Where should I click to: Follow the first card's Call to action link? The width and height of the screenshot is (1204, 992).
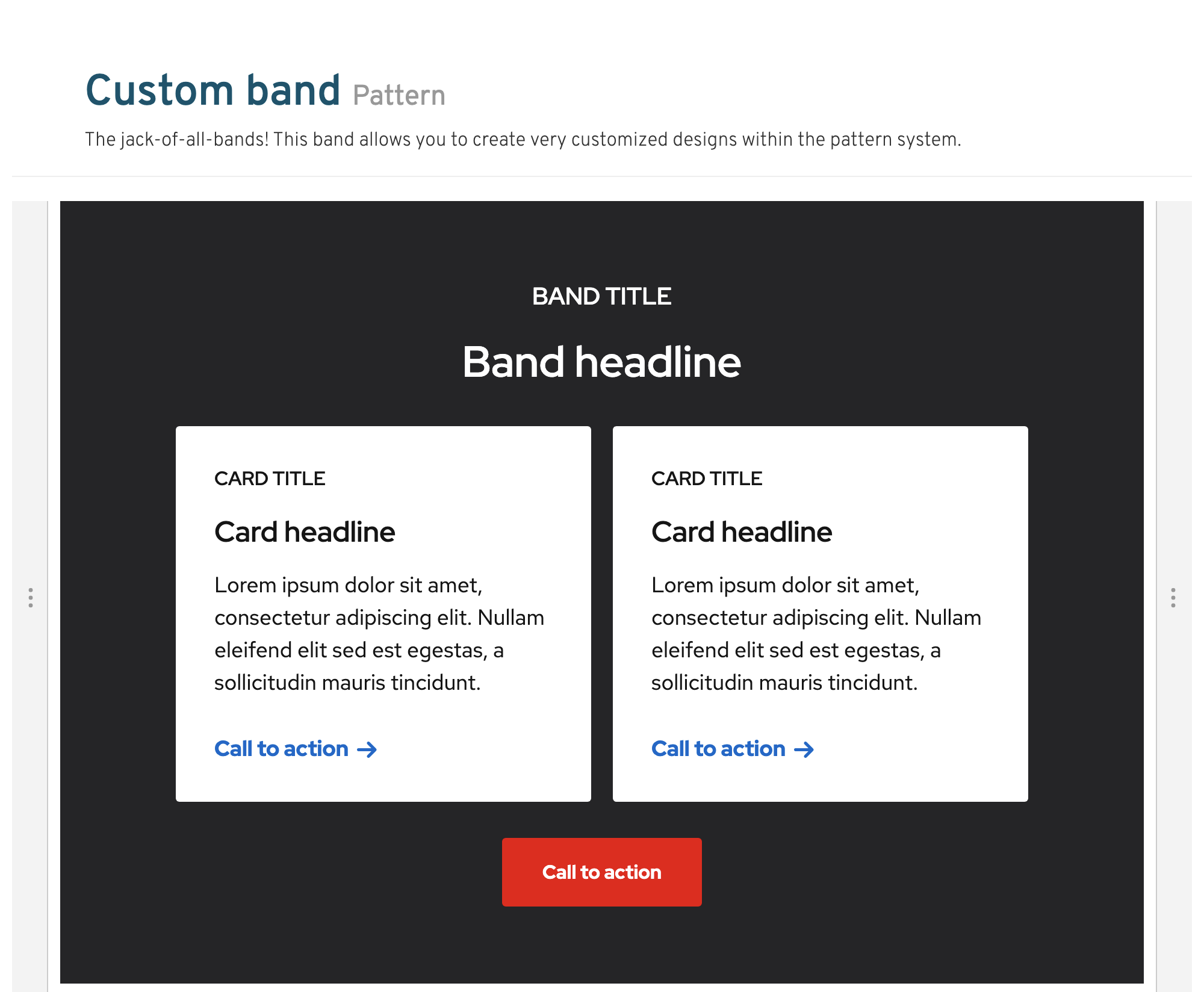pos(281,749)
